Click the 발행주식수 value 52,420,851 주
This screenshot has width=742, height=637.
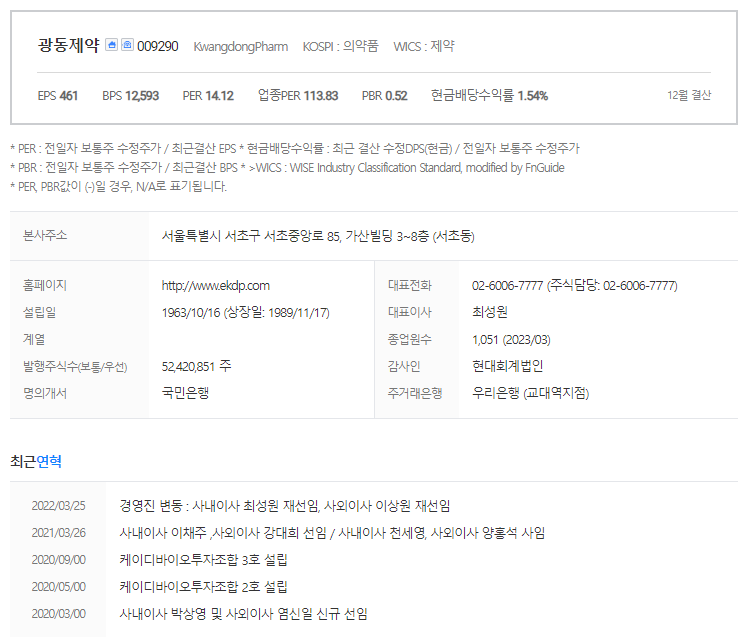[196, 366]
